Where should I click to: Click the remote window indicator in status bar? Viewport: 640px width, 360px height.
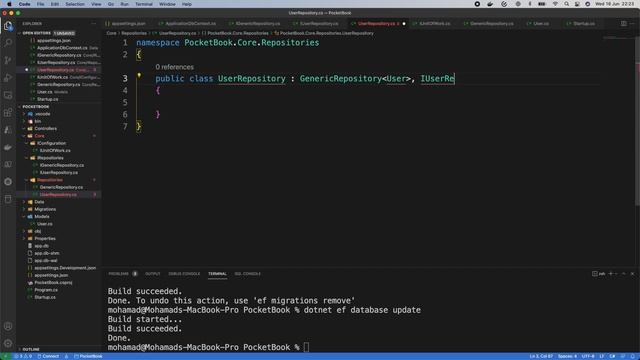tap(6, 356)
